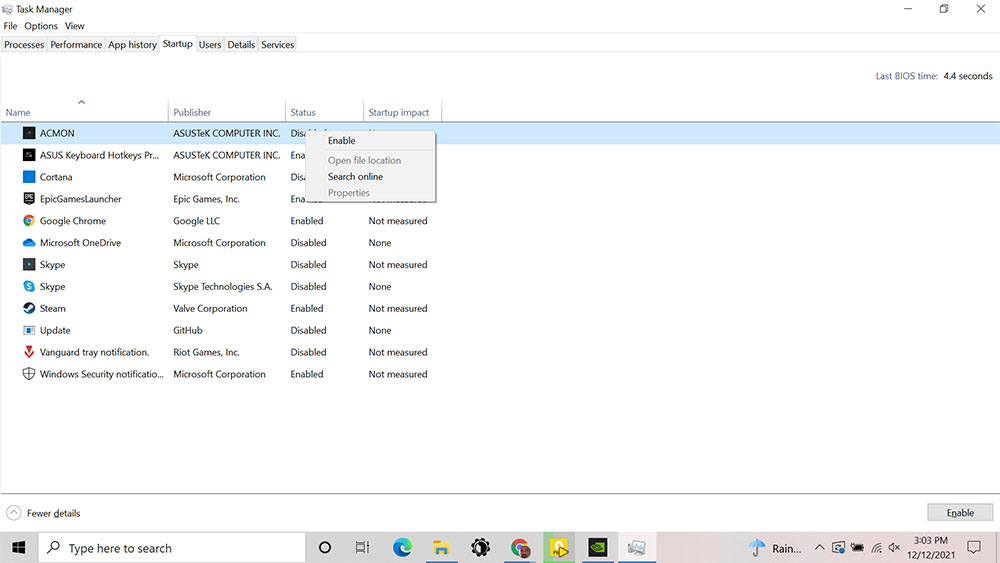Show hidden system tray icons
This screenshot has height=563, width=1000.
[x=820, y=548]
